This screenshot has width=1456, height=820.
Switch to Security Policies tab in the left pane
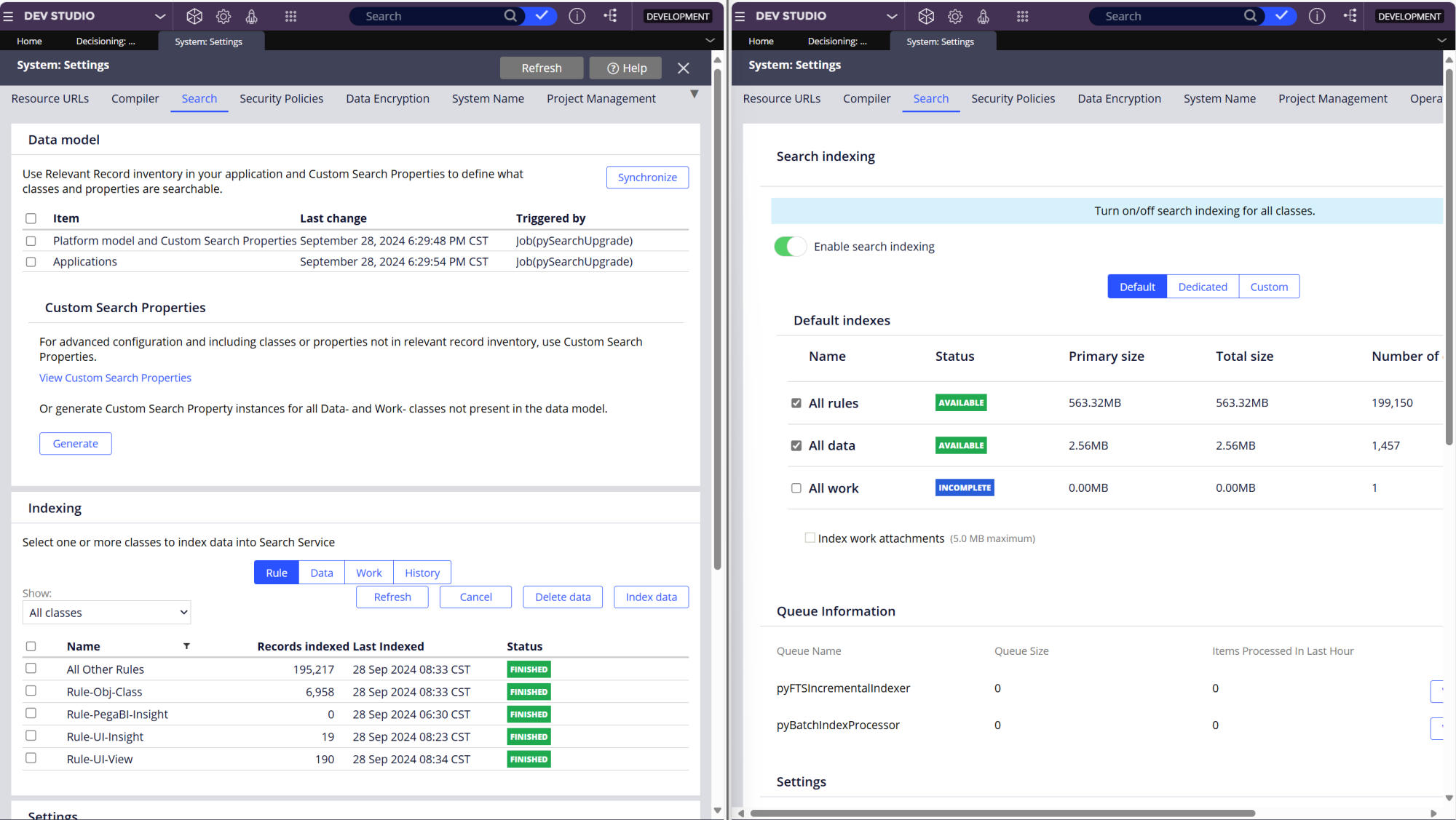click(281, 98)
